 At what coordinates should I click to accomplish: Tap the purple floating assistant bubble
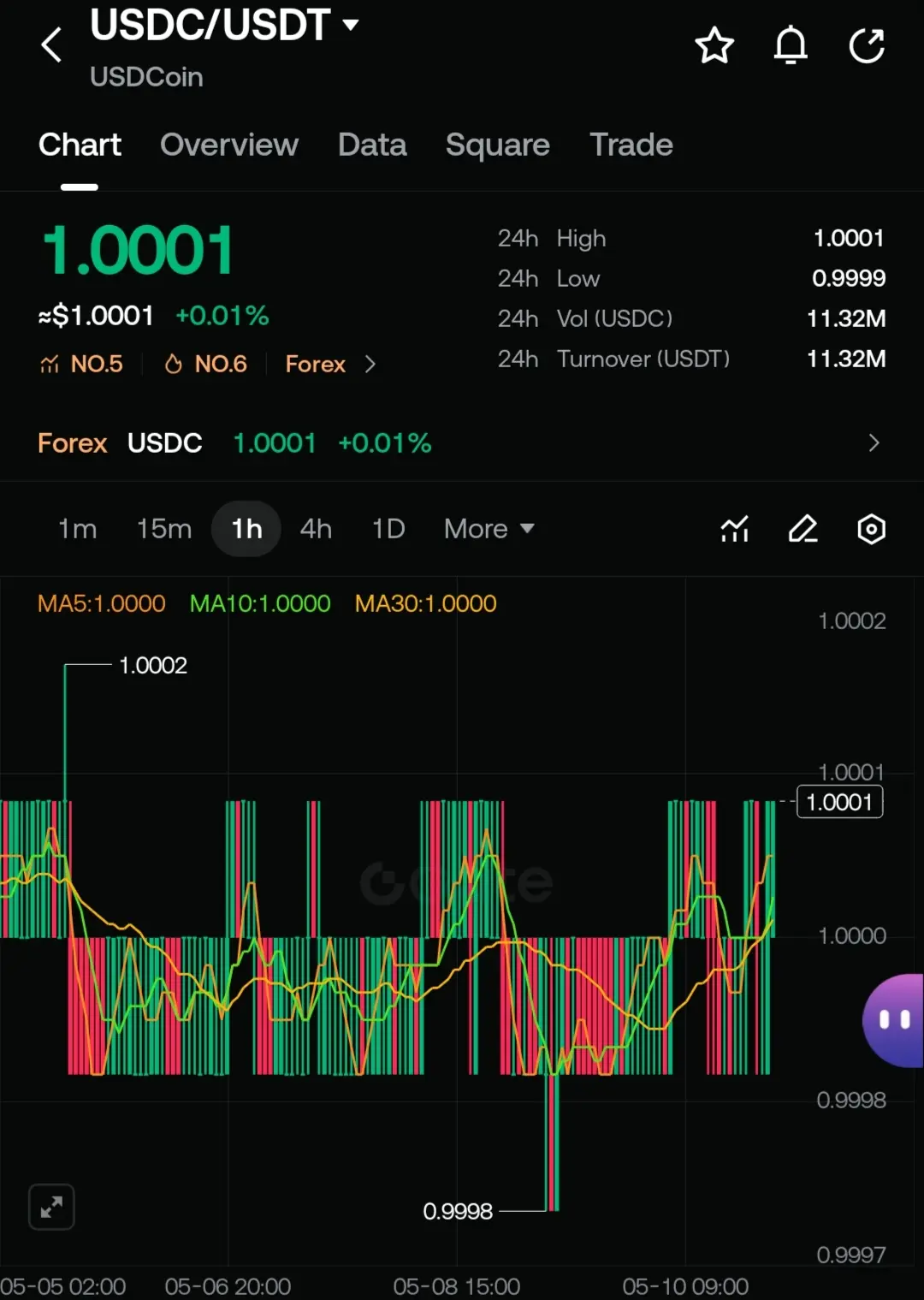tap(893, 1020)
